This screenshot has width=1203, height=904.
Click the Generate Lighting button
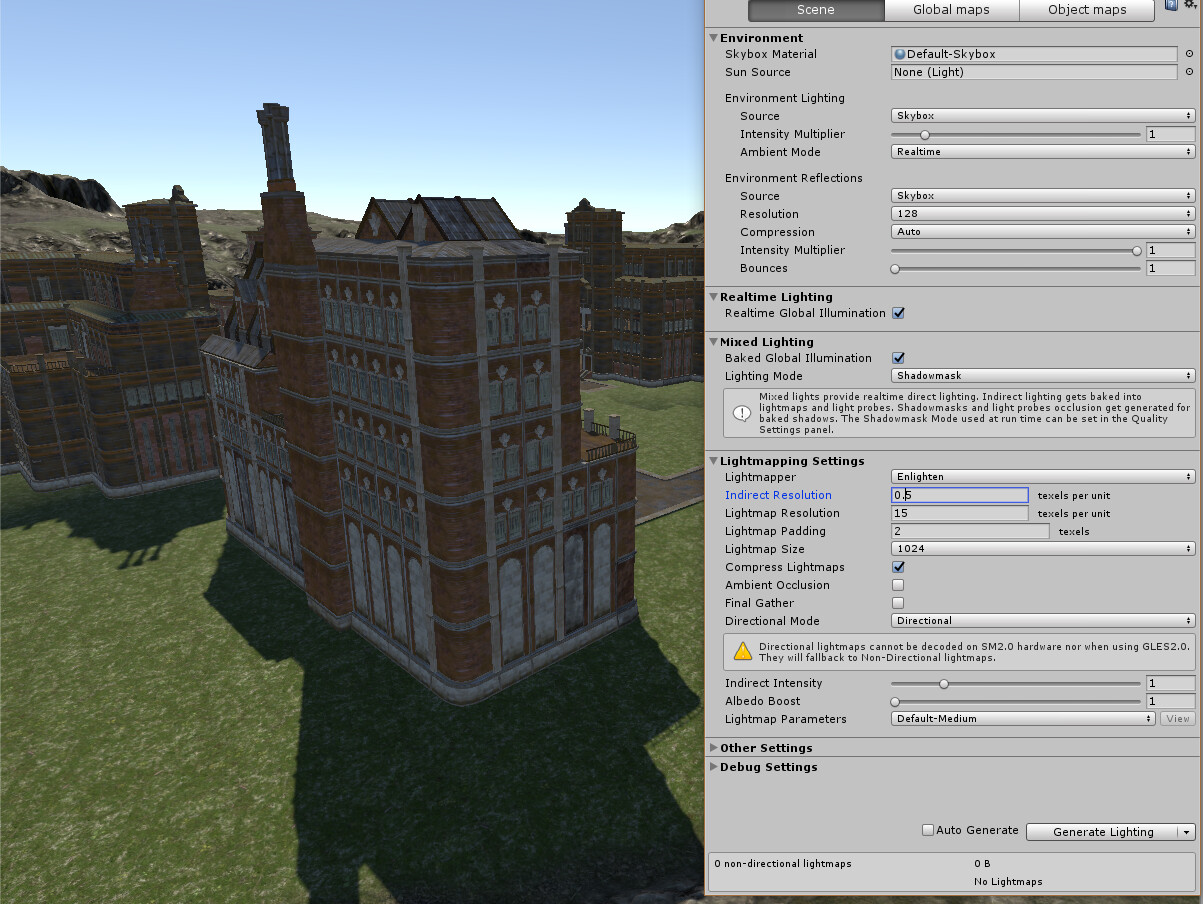coord(1103,831)
